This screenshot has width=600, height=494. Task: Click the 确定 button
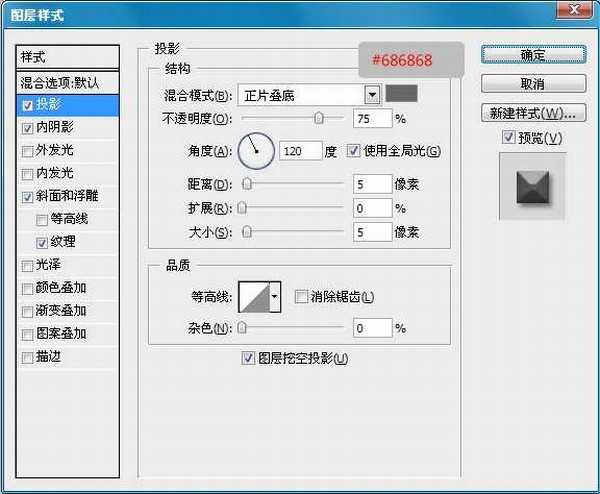(532, 55)
